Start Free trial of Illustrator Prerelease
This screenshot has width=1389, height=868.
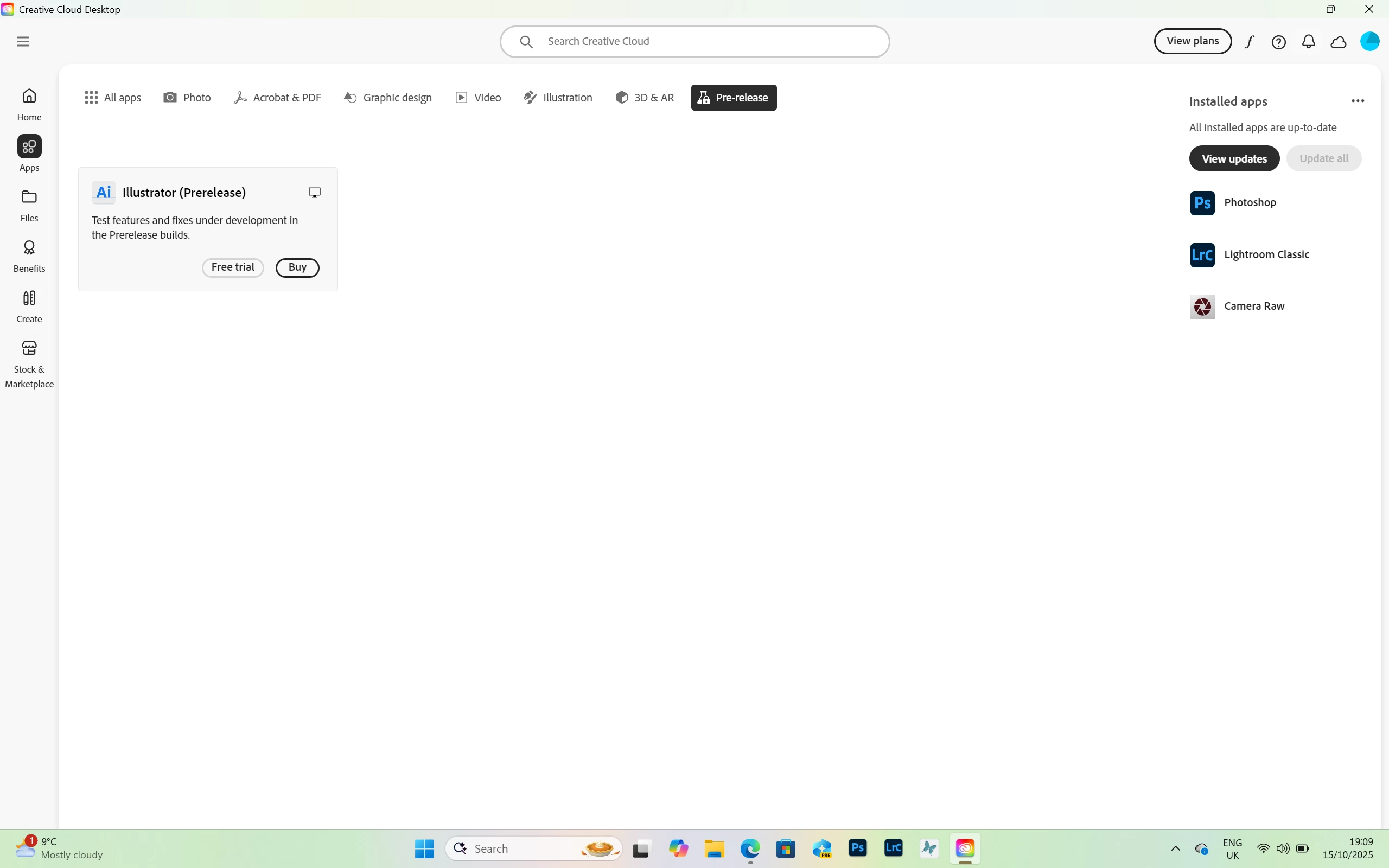pyautogui.click(x=232, y=267)
